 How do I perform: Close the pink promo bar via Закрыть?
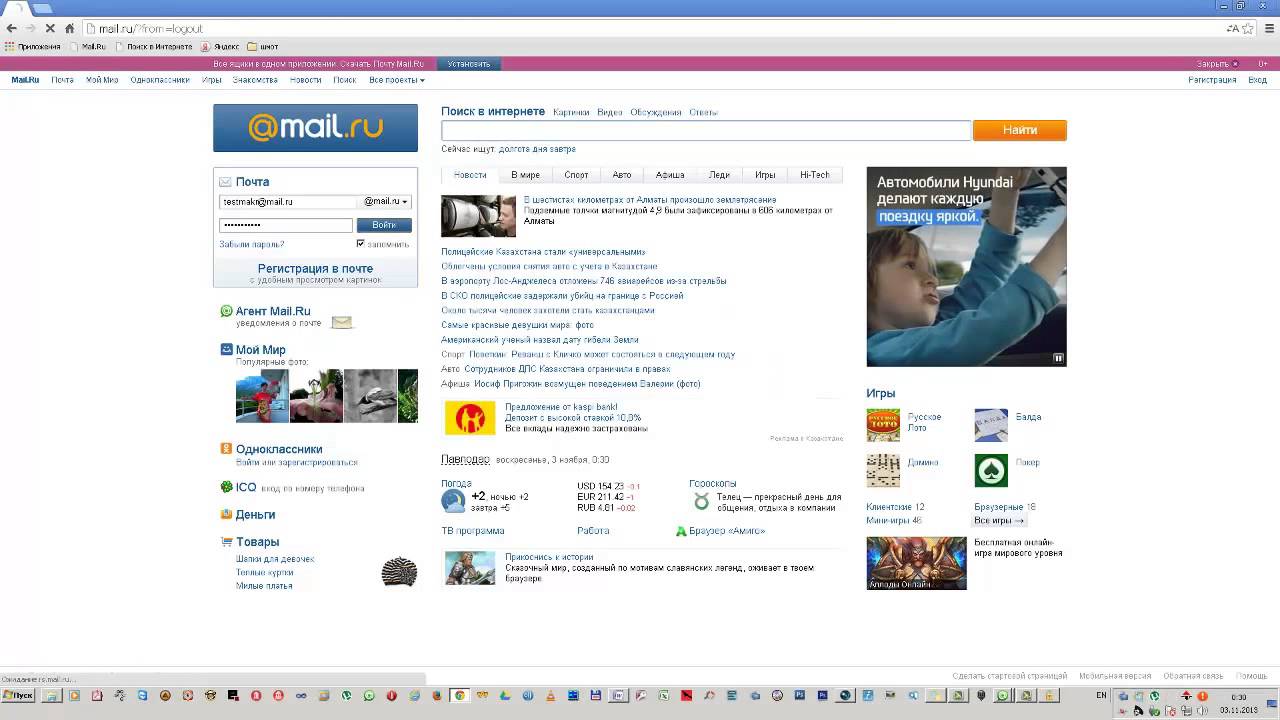coord(1217,64)
